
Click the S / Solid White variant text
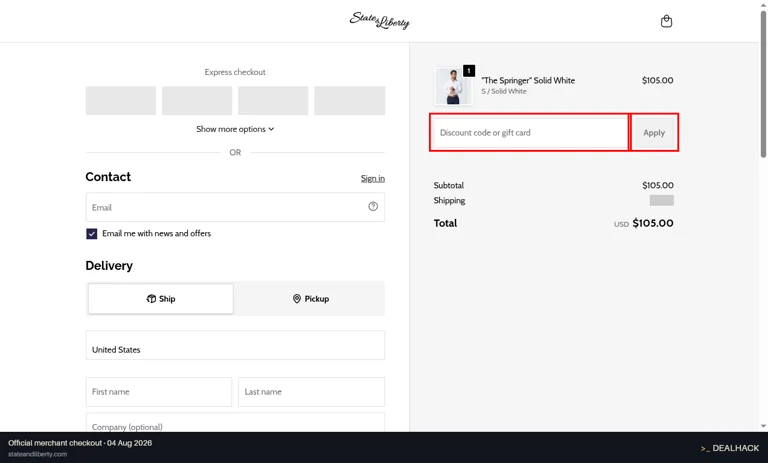tap(504, 91)
